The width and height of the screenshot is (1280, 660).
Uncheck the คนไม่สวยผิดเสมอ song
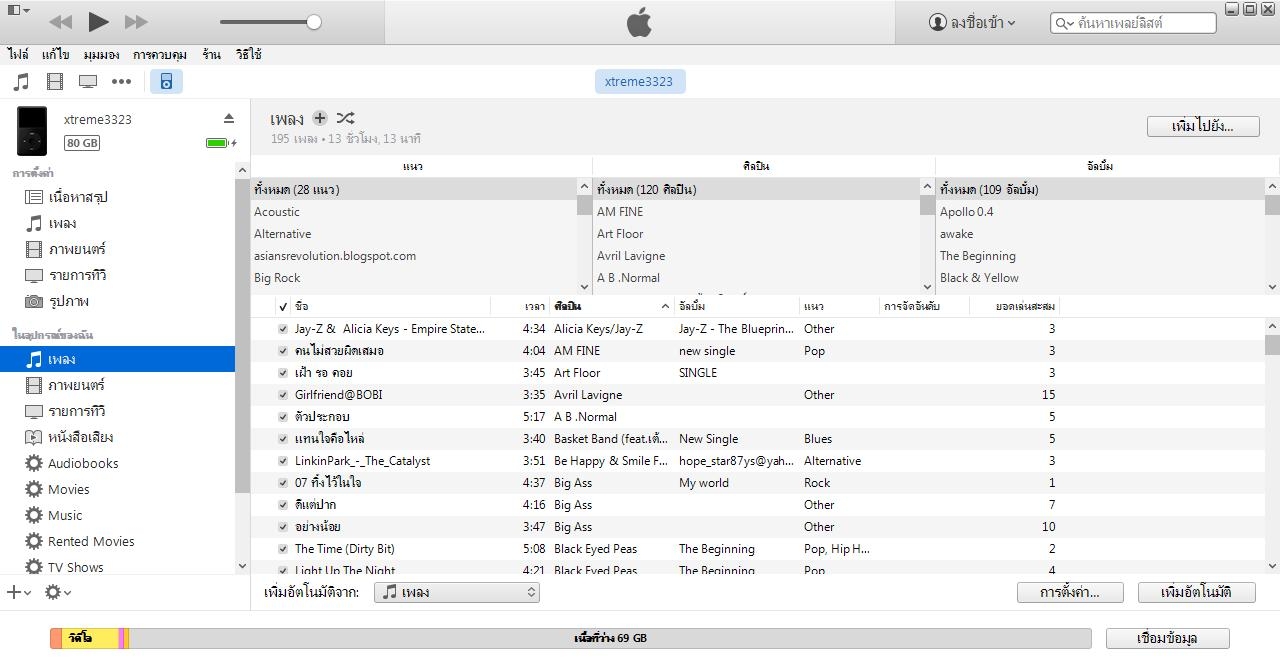point(283,350)
